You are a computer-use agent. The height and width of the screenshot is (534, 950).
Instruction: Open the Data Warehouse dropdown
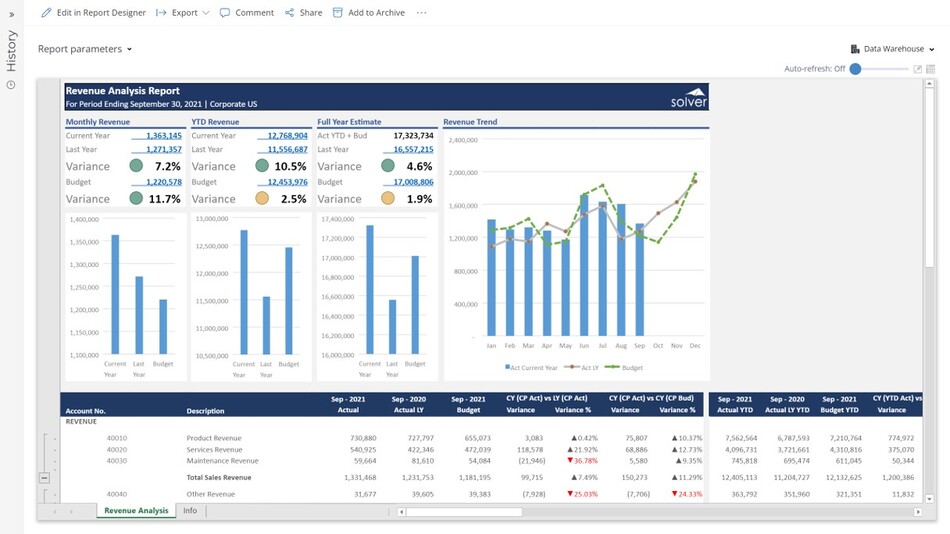[x=892, y=49]
